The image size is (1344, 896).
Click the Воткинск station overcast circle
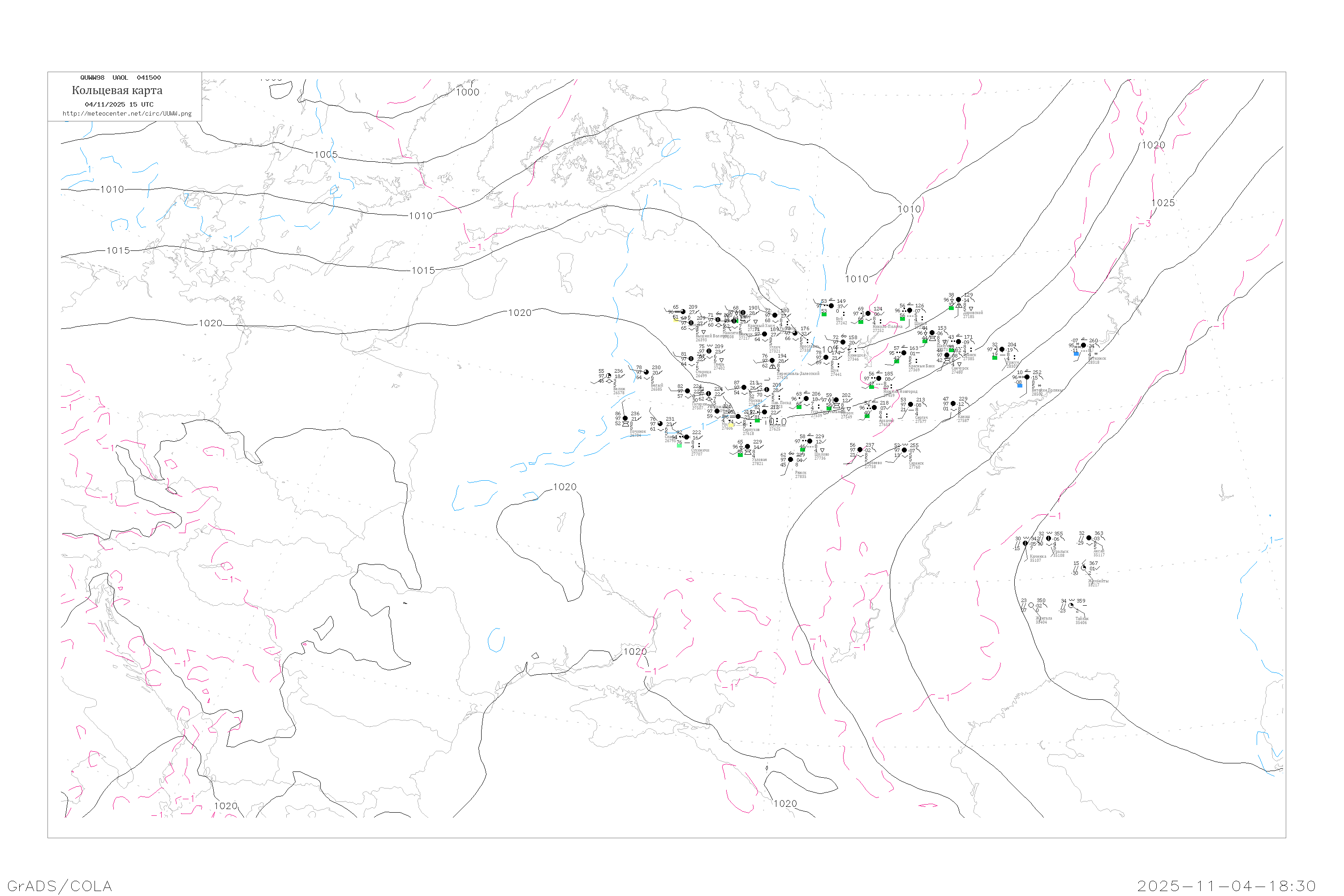[x=1083, y=345]
